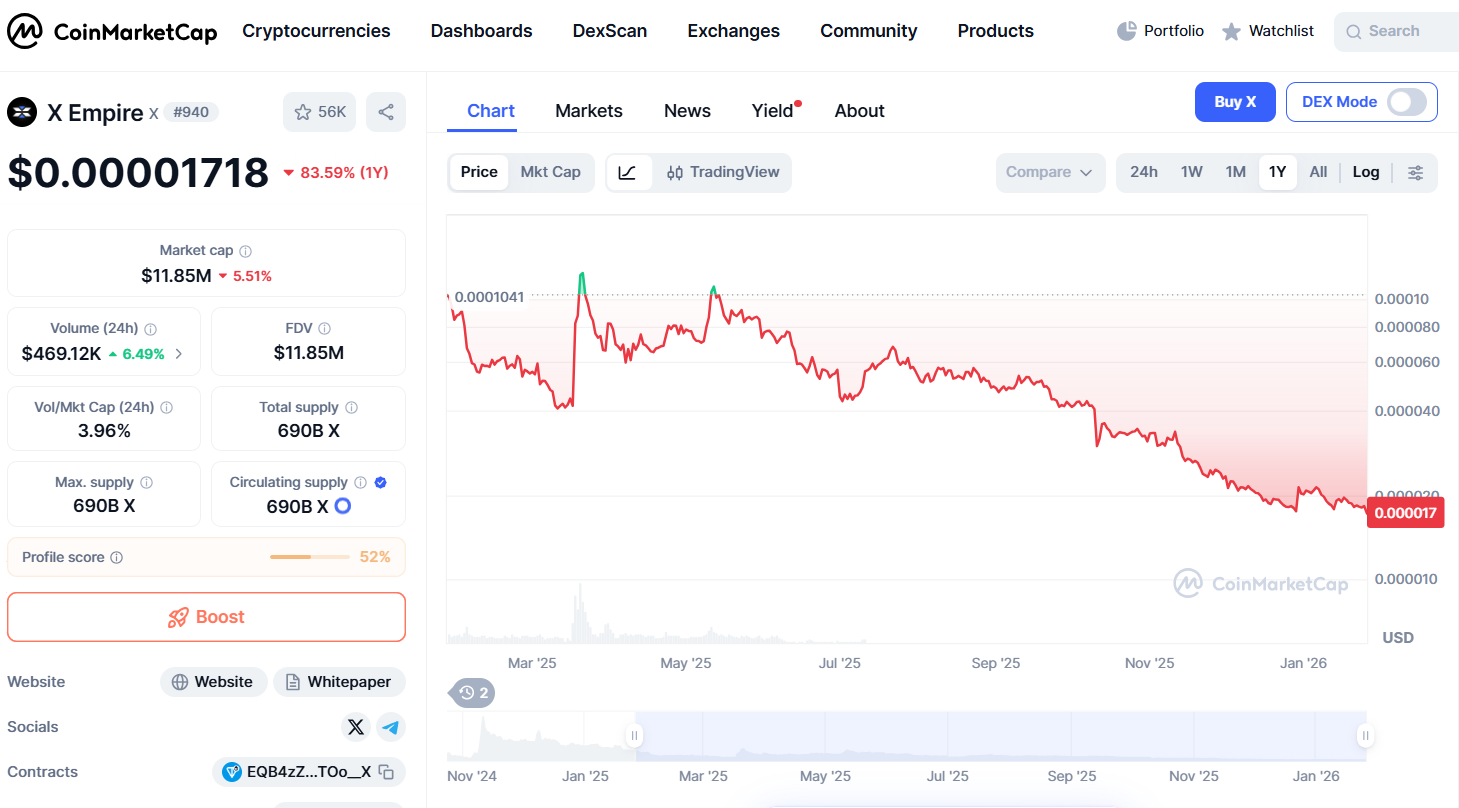Click the CoinMarketCap logo
This screenshot has height=808, width=1459.
(112, 32)
